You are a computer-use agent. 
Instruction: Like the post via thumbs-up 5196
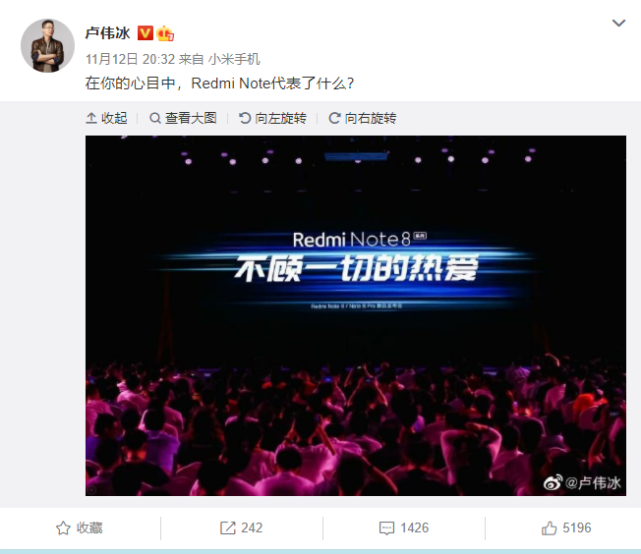[566, 528]
